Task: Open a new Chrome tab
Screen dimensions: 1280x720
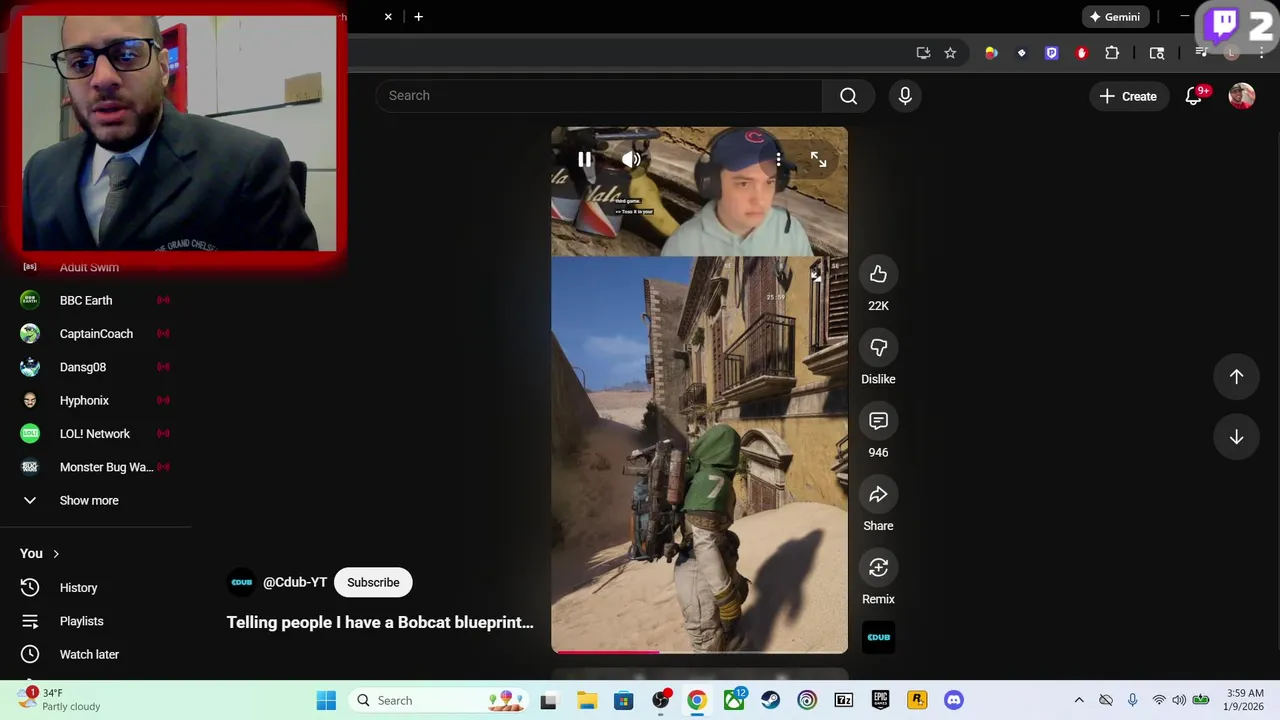Action: [x=418, y=16]
